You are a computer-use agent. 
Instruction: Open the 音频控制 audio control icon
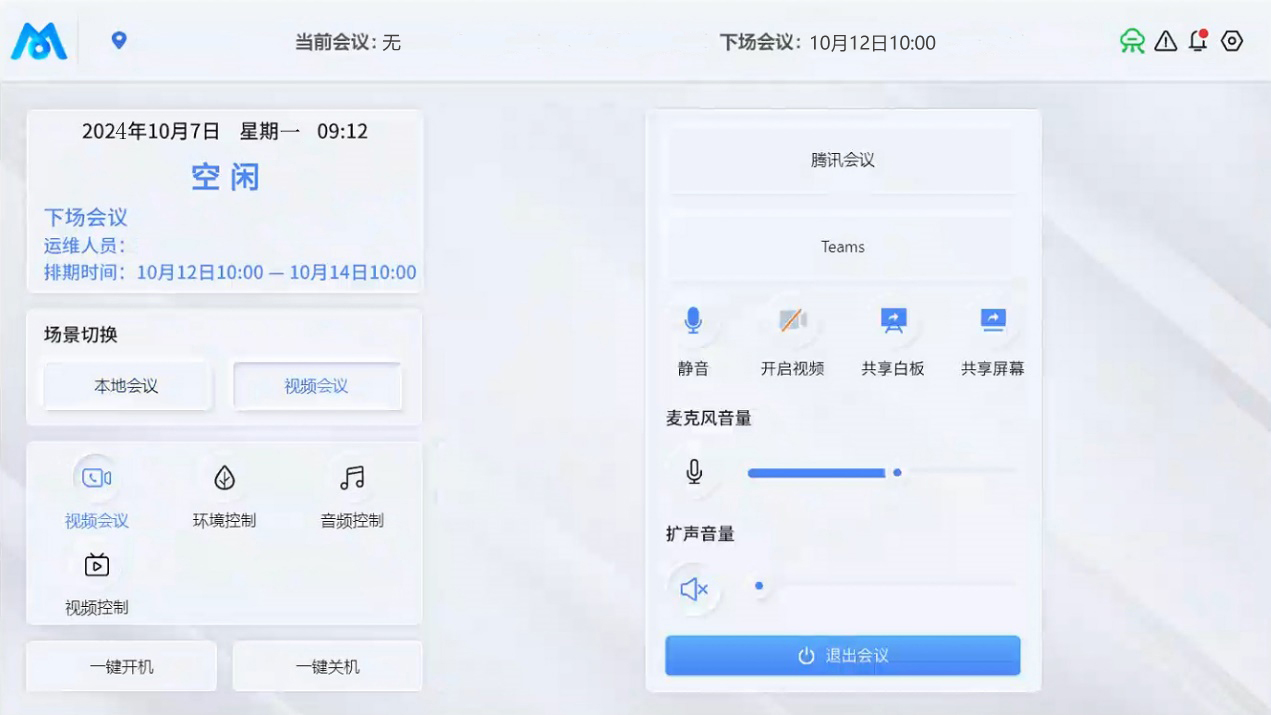point(352,479)
